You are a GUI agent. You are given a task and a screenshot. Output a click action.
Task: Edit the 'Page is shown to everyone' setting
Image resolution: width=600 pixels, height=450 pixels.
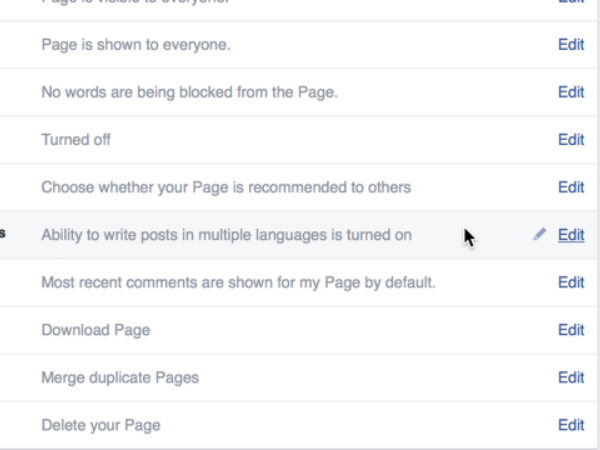571,45
